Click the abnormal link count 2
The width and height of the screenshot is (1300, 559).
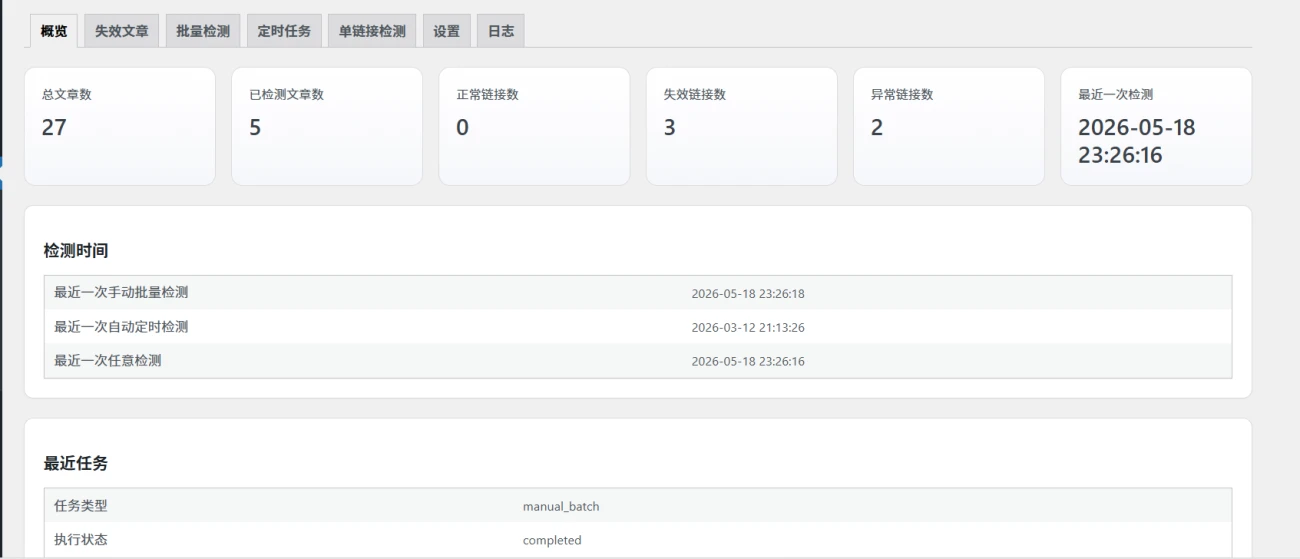pyautogui.click(x=877, y=127)
